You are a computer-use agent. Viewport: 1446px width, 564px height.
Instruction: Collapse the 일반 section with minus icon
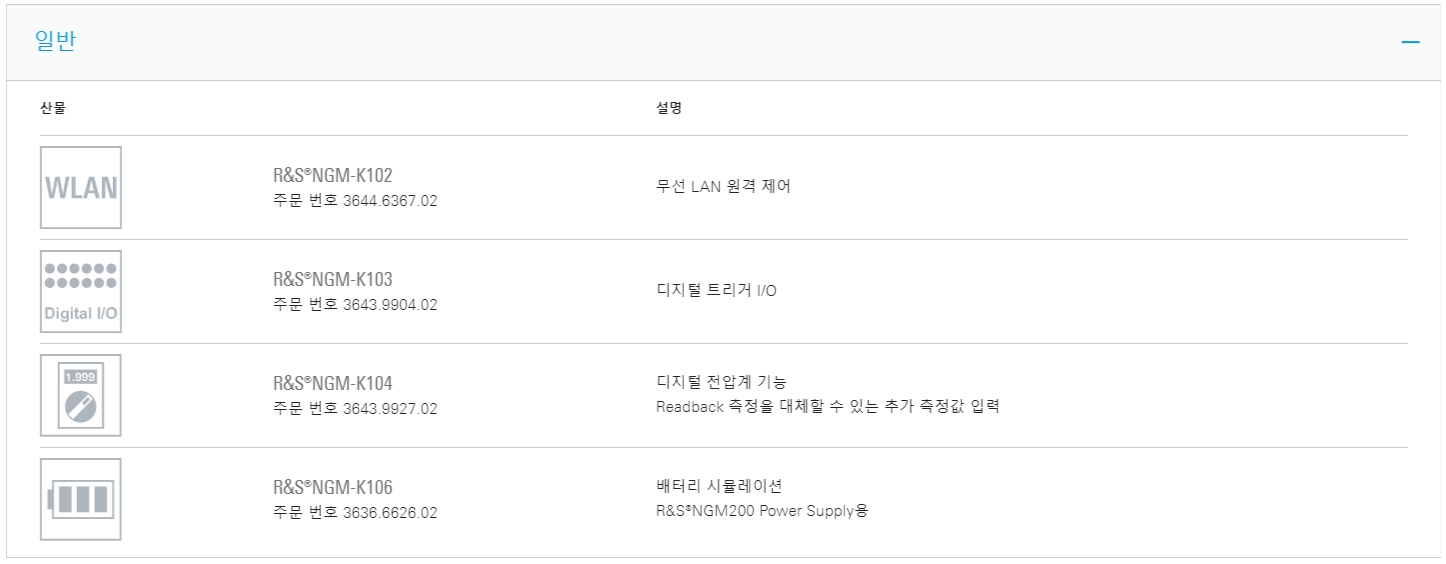click(x=1410, y=42)
